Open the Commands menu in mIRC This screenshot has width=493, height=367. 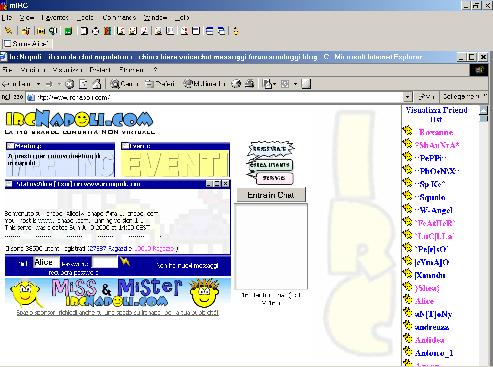click(x=119, y=17)
